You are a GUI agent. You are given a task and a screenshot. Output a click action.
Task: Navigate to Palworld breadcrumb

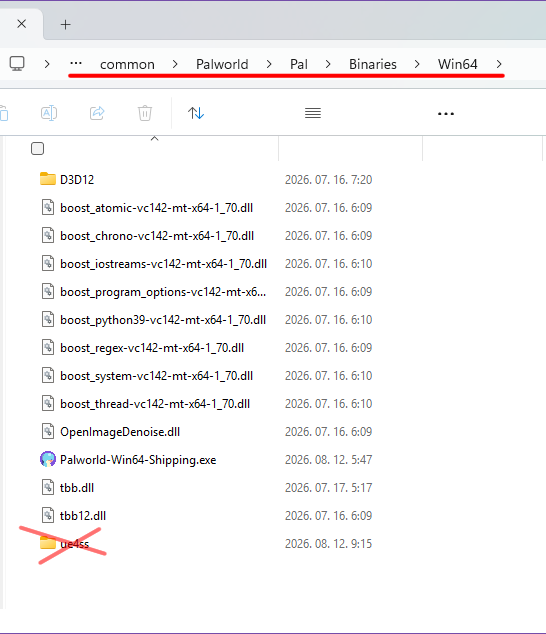222,64
